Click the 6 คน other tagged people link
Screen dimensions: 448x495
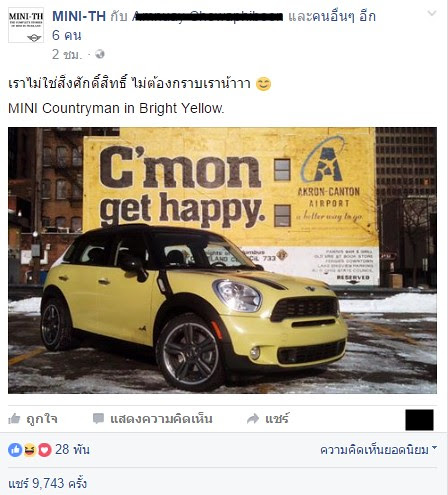[67, 35]
